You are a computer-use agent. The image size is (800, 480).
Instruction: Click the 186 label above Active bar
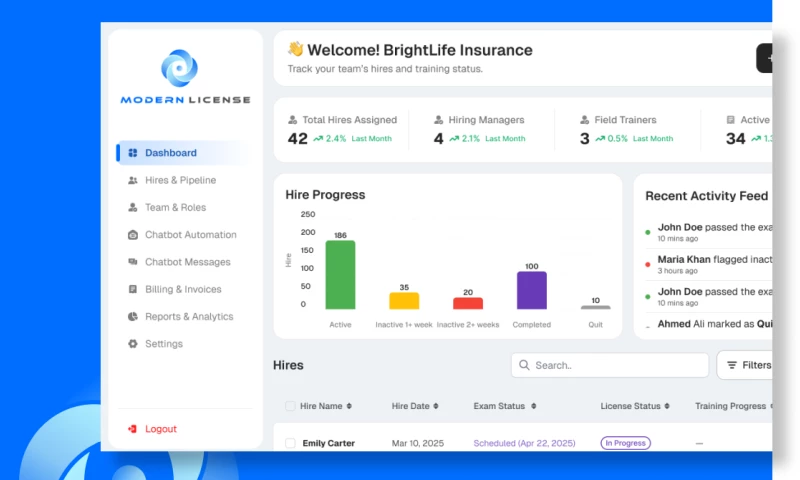[340, 235]
